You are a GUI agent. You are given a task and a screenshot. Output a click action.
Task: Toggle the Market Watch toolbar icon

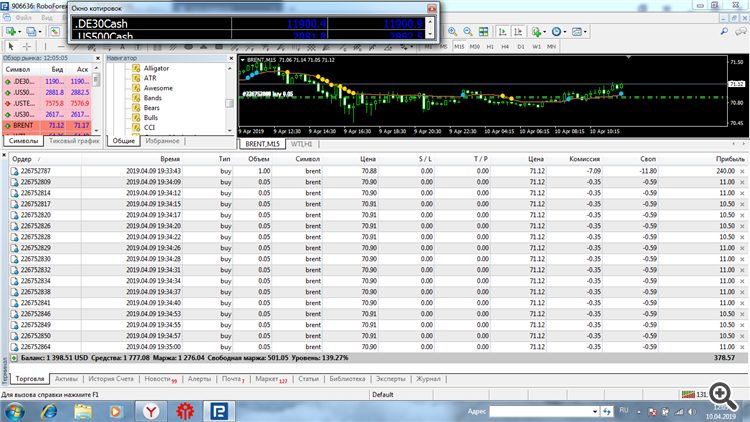click(x=55, y=32)
